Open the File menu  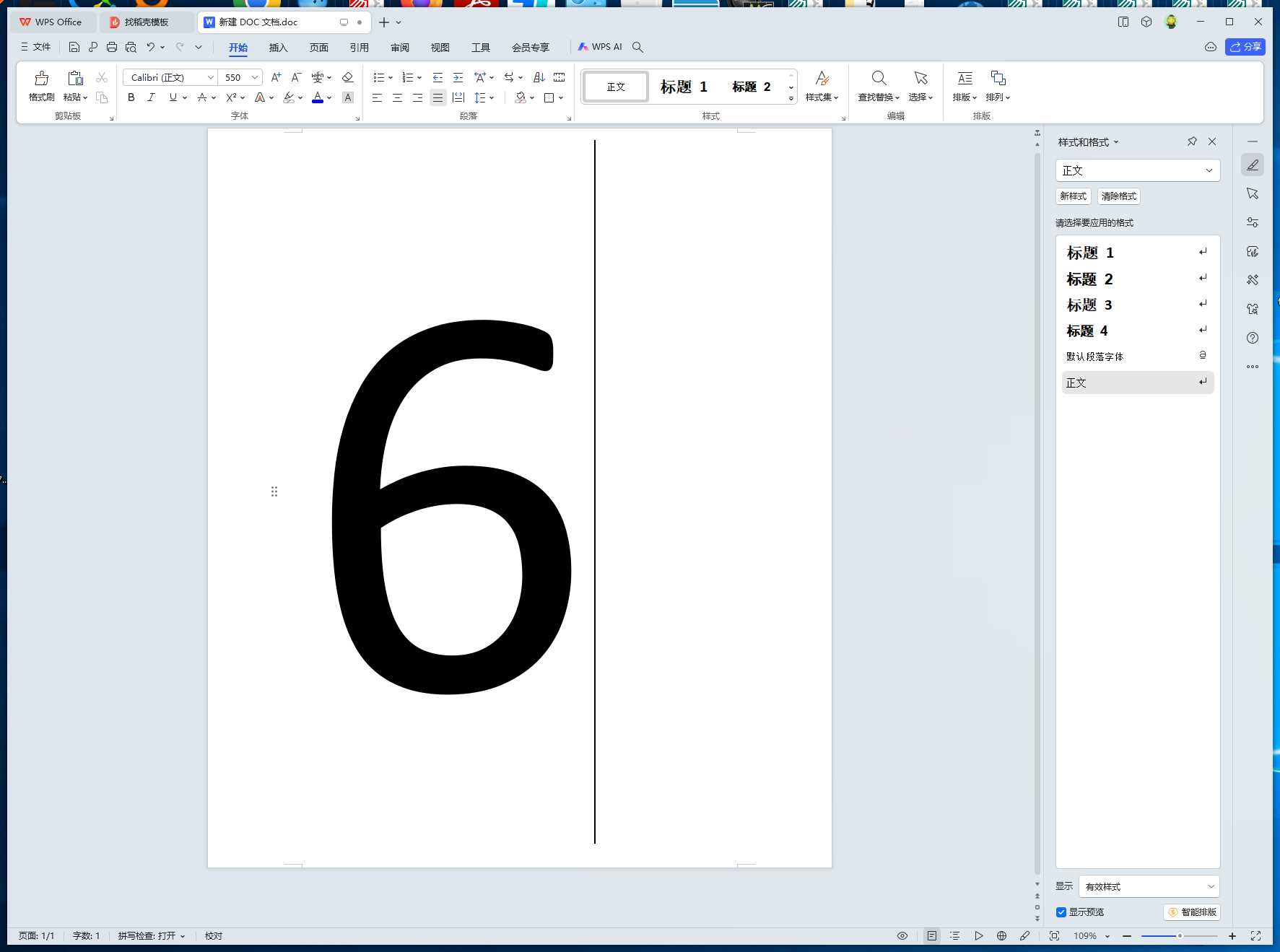(35, 47)
